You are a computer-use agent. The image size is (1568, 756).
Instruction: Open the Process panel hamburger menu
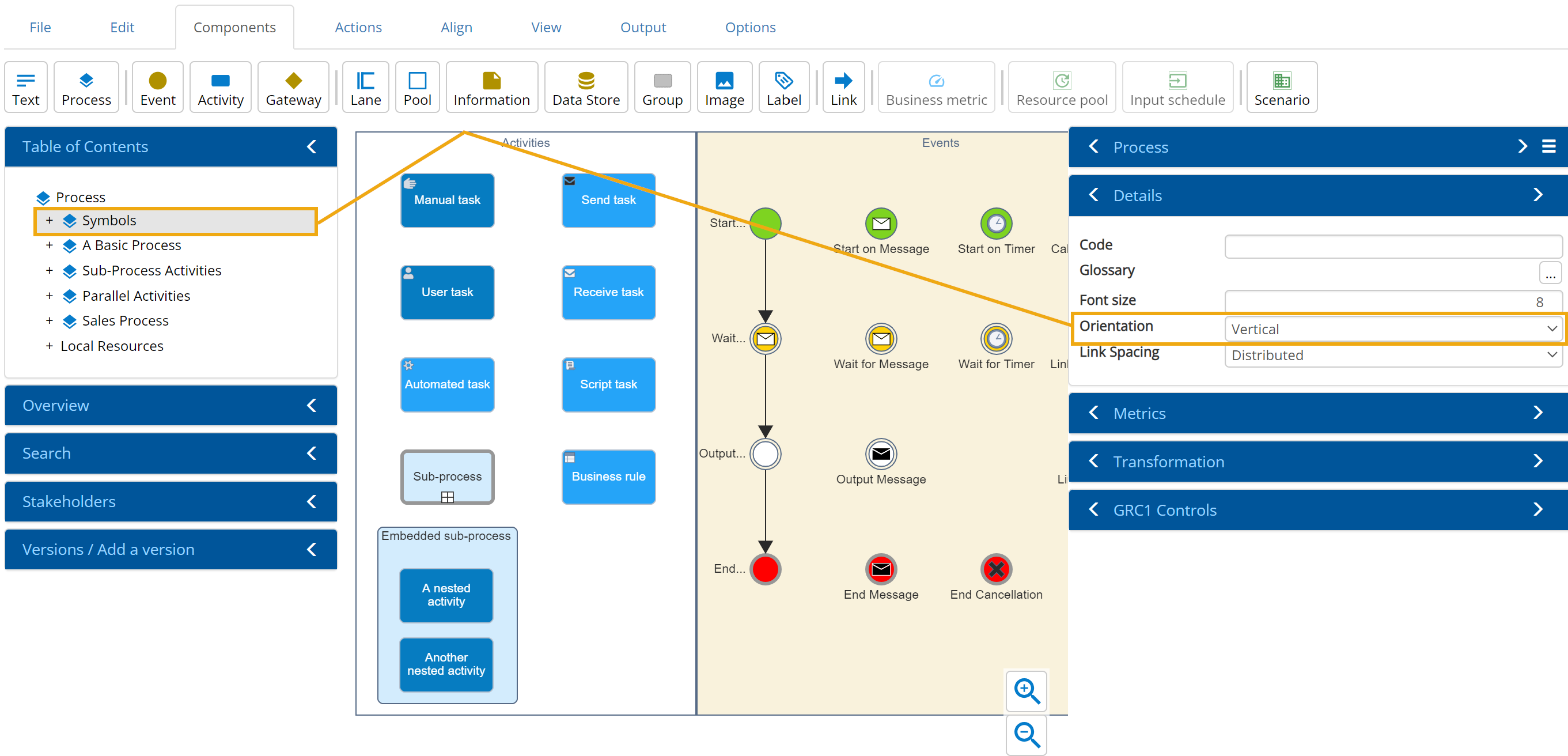pyautogui.click(x=1548, y=147)
